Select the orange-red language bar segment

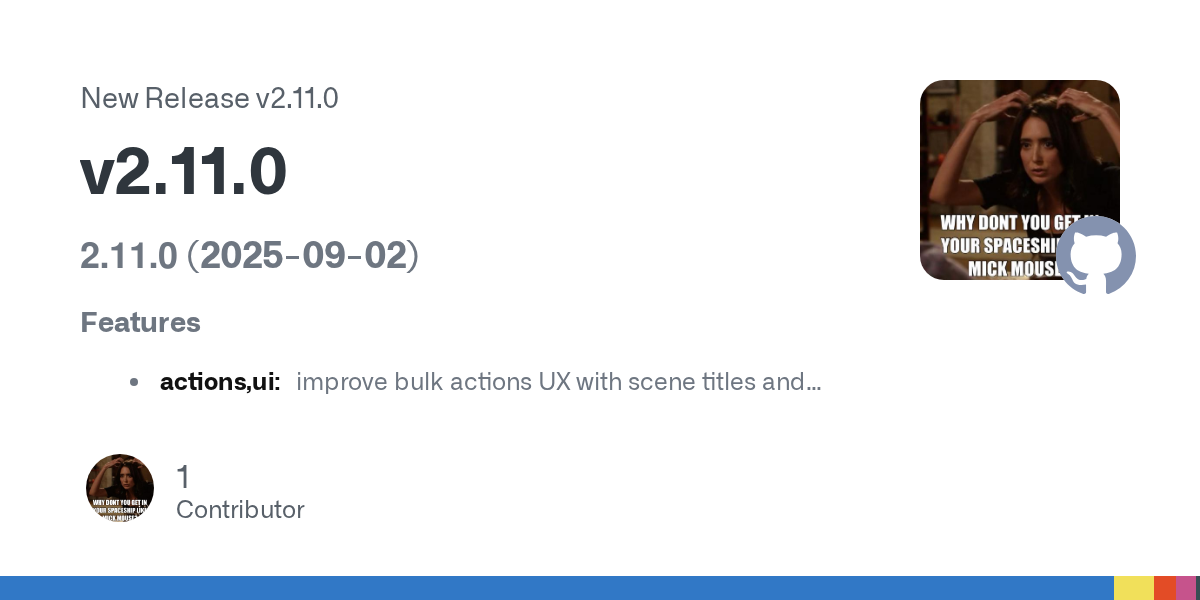[1165, 588]
